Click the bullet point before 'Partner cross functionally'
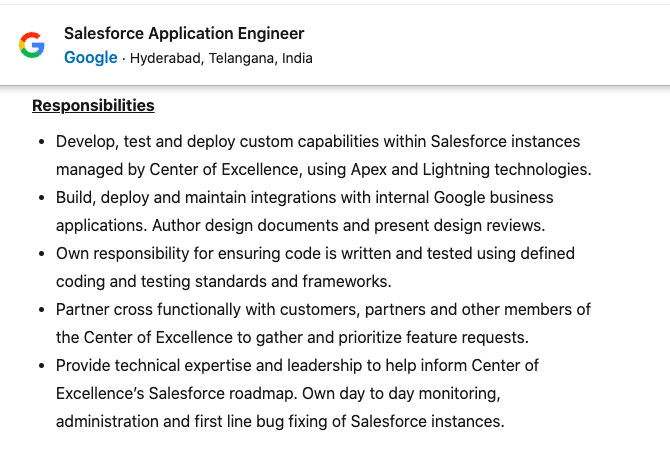 (41, 310)
